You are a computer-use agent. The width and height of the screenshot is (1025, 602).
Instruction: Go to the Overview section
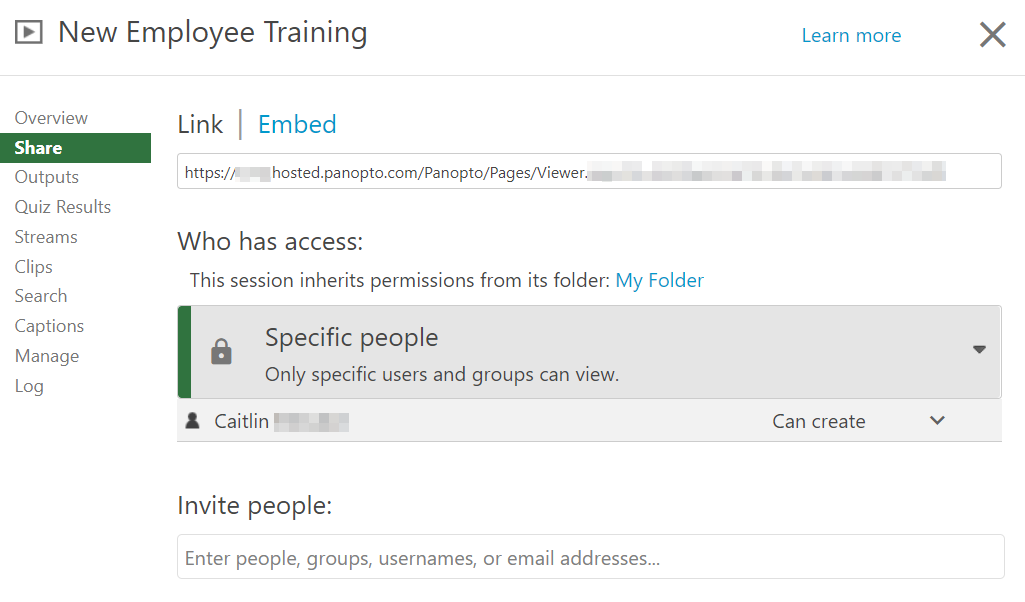51,118
